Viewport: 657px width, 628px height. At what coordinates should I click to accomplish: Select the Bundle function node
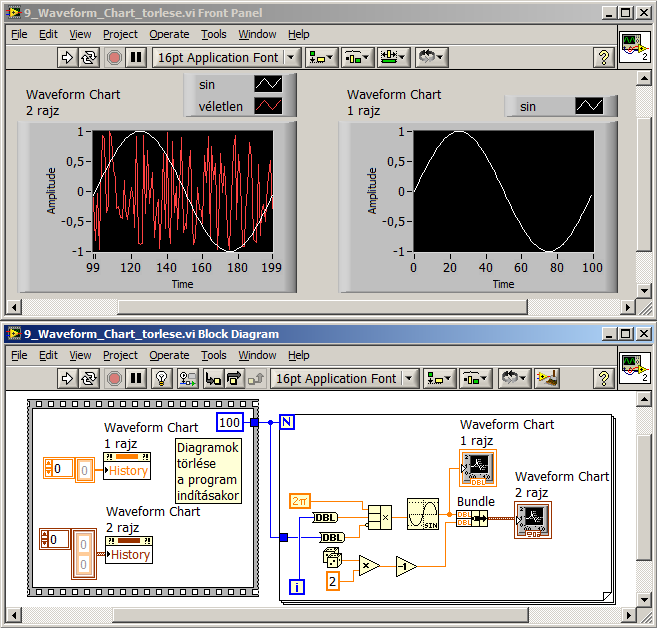472,519
